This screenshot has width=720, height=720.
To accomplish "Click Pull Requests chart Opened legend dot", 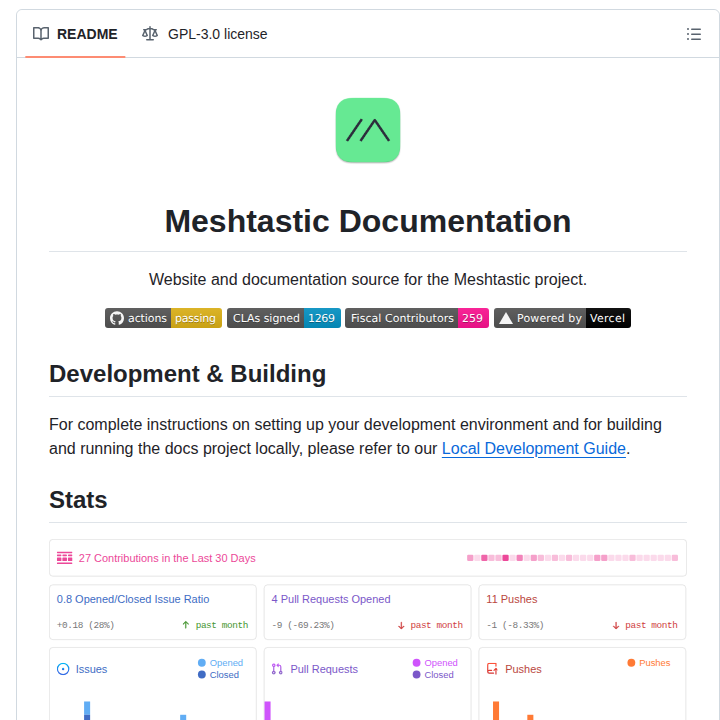I will [x=416, y=663].
